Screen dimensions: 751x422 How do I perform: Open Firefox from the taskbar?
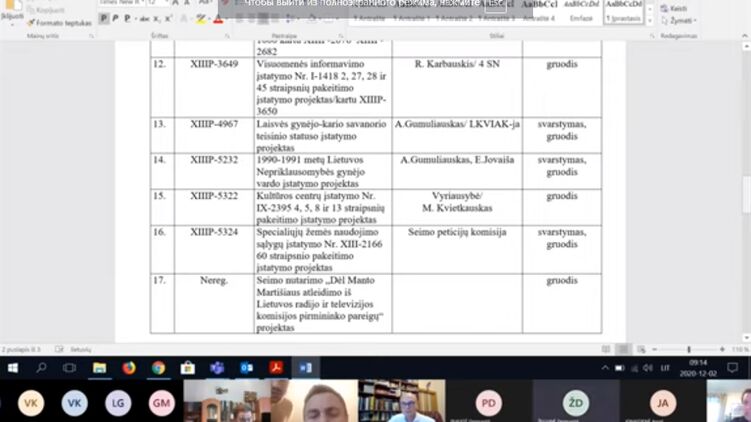(x=129, y=368)
